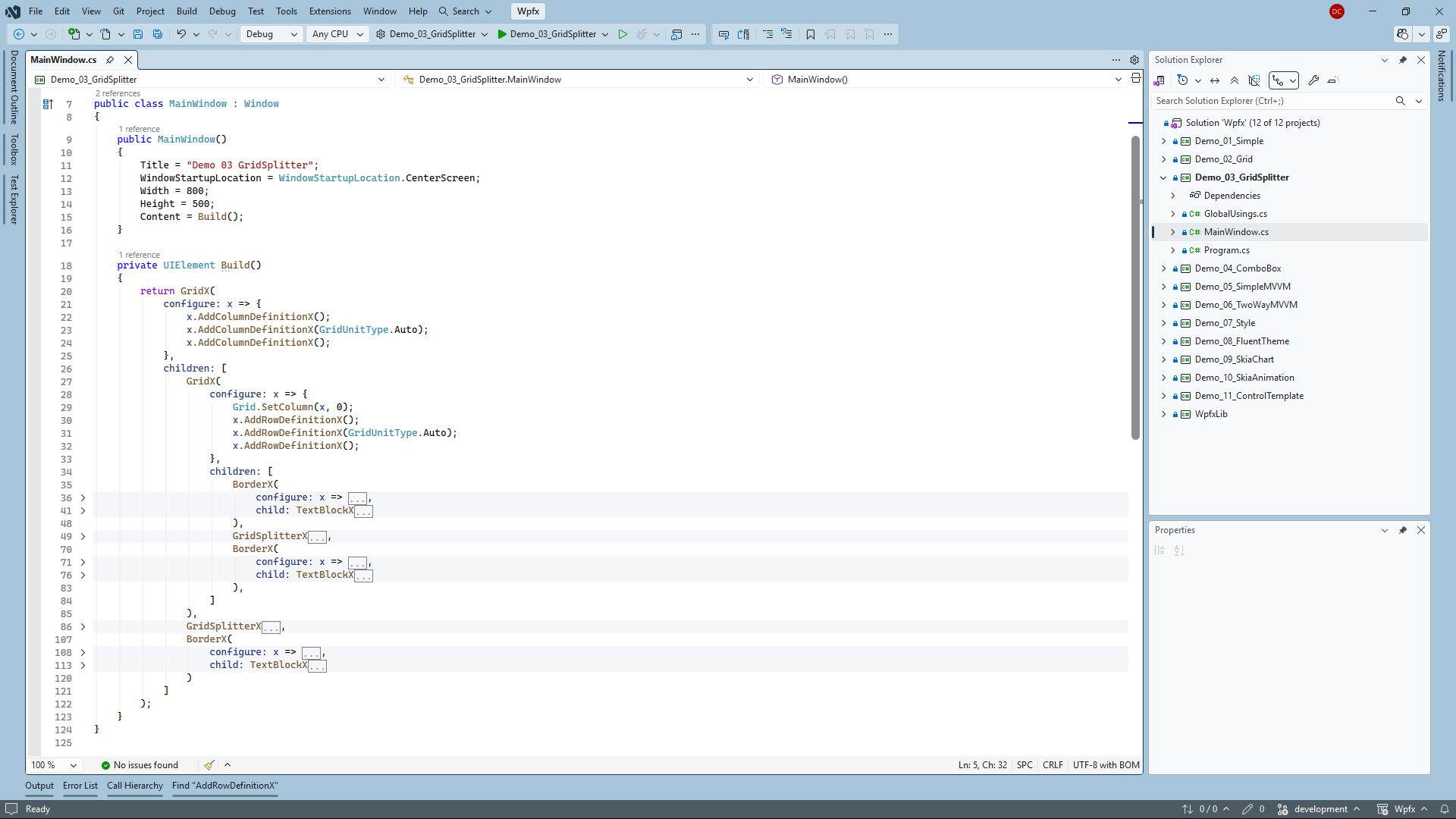Image resolution: width=1456 pixels, height=819 pixels.
Task: Click the development branch status bar button
Action: pos(1319,809)
